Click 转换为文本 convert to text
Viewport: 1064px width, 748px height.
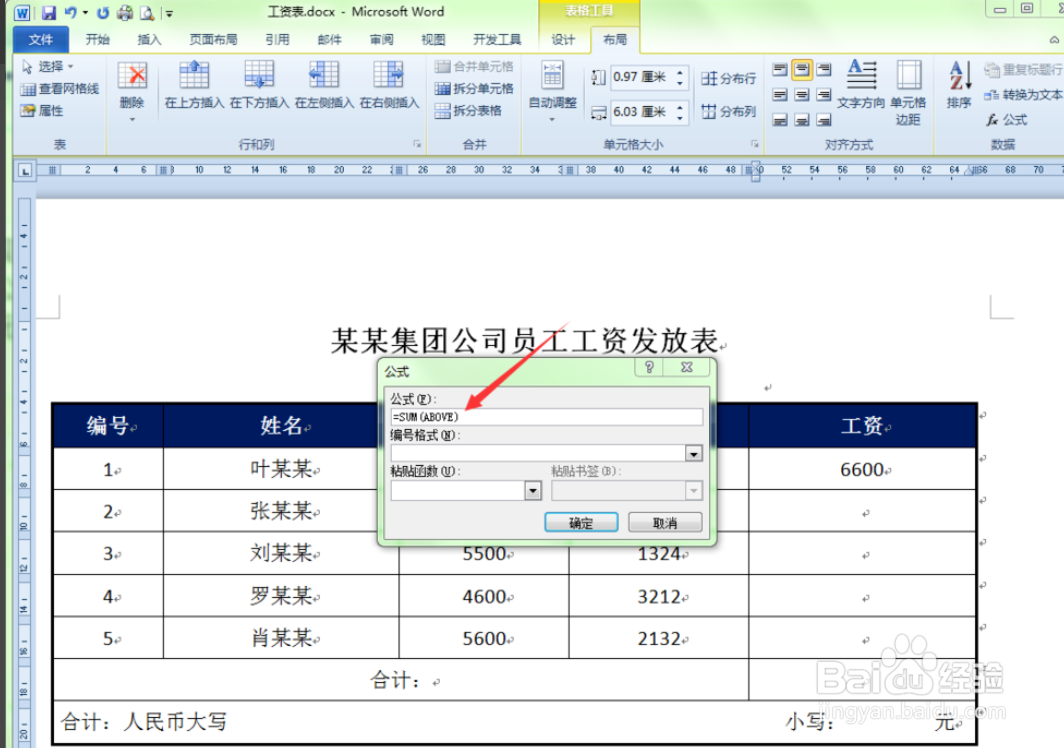point(1025,94)
